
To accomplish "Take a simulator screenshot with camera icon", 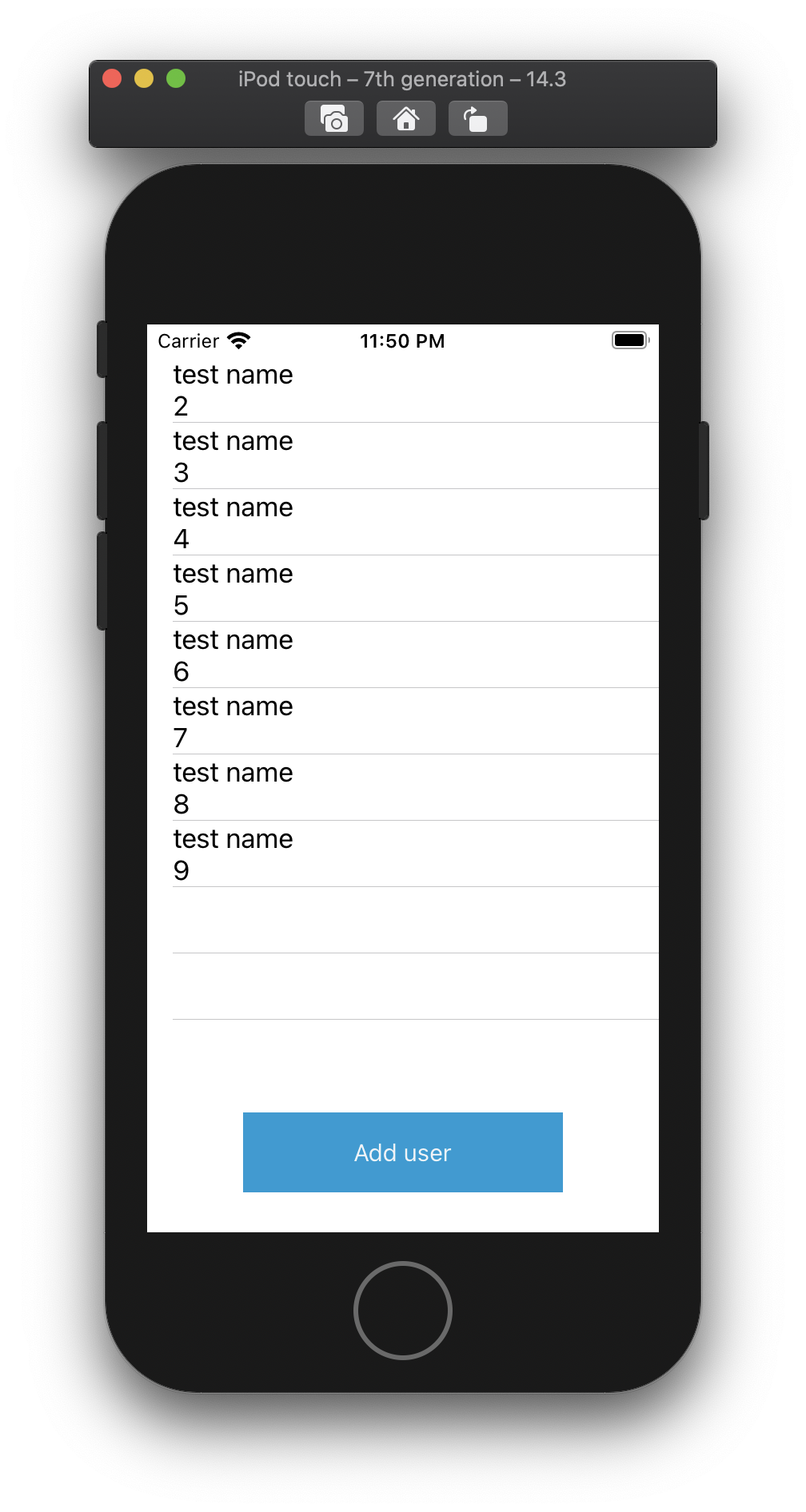I will 334,119.
